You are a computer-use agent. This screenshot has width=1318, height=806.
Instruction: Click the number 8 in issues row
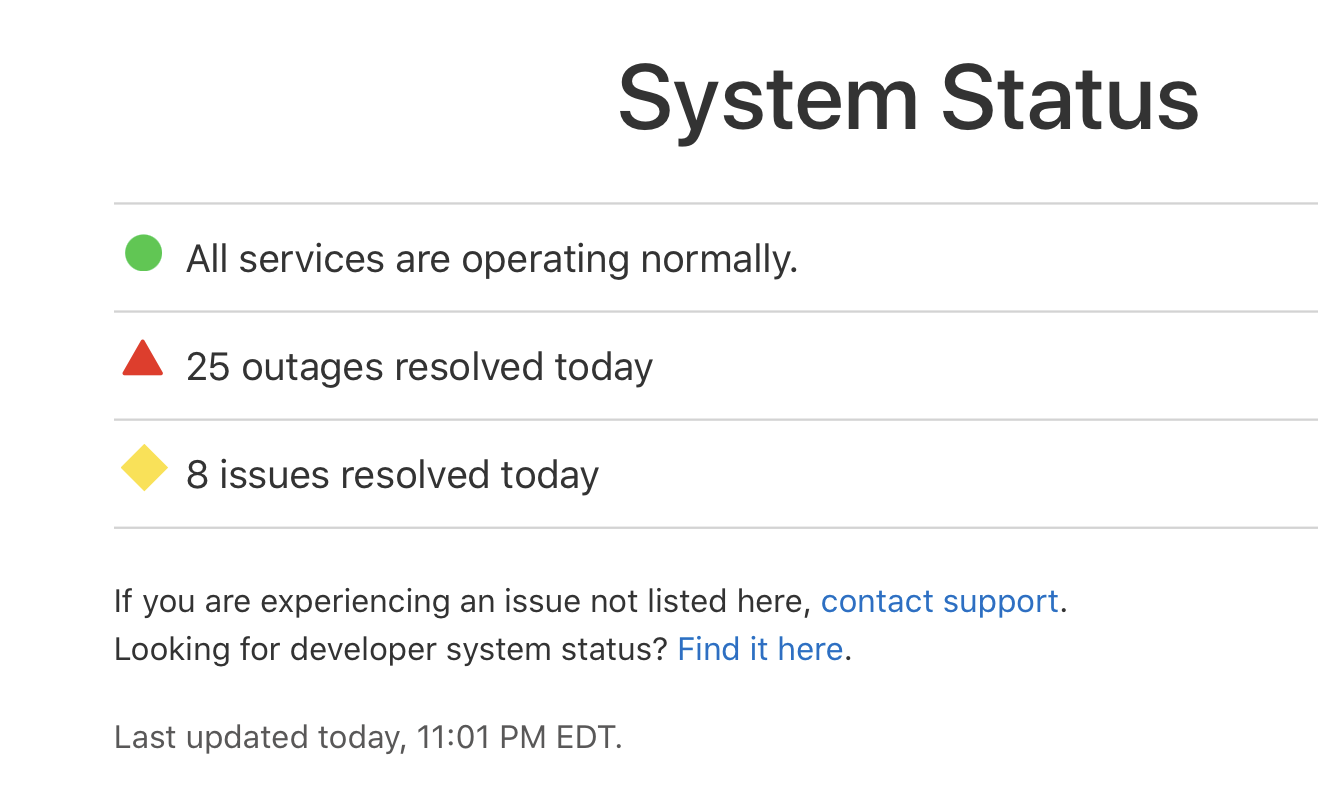pos(197,475)
